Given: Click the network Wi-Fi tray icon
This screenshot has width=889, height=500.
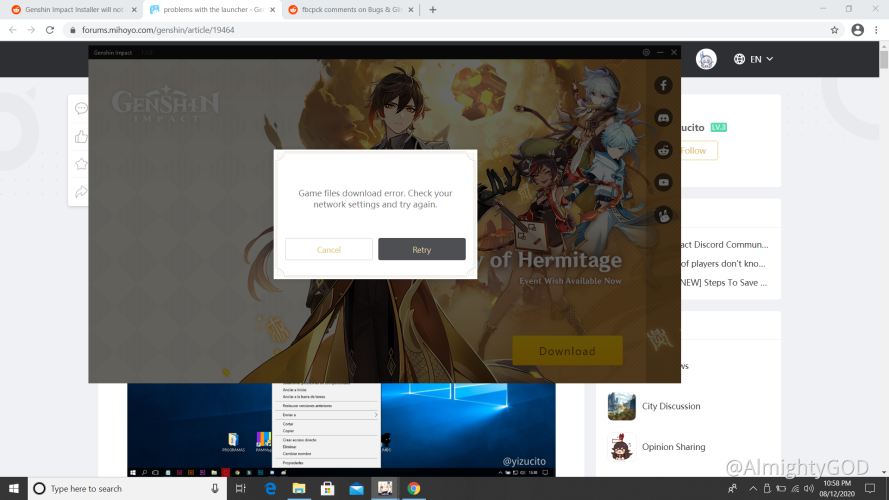Looking at the screenshot, I should tap(795, 489).
